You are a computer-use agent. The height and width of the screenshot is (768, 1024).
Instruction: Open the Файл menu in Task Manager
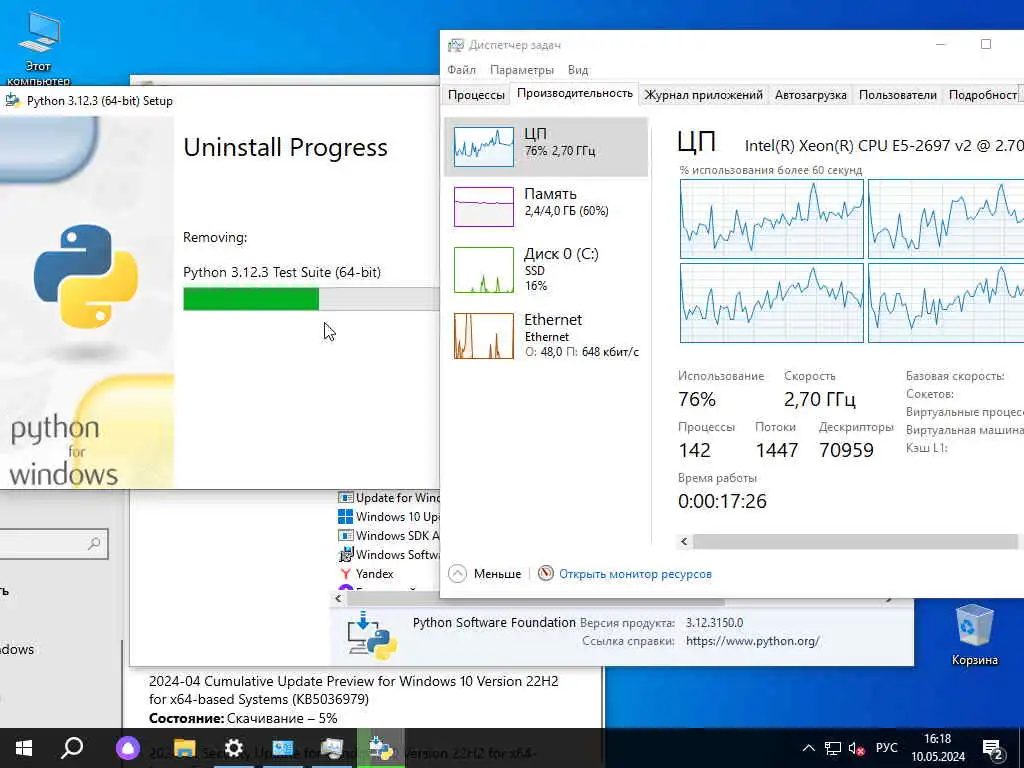[461, 70]
